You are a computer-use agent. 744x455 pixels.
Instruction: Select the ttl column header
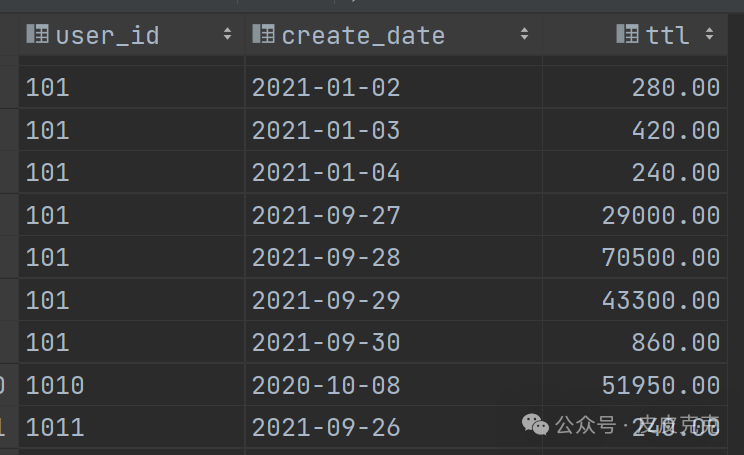tap(667, 35)
